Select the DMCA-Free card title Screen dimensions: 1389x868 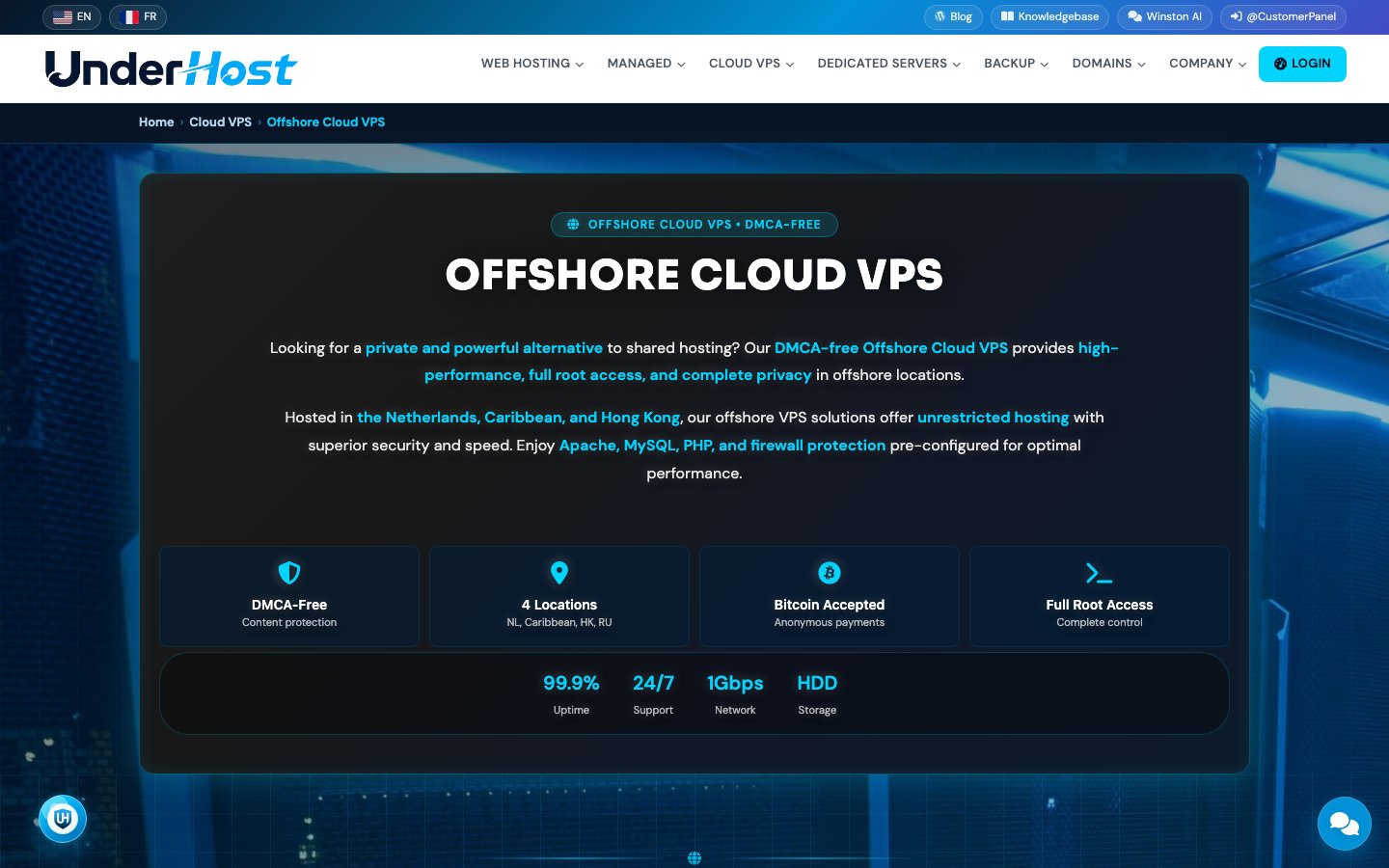(x=289, y=605)
